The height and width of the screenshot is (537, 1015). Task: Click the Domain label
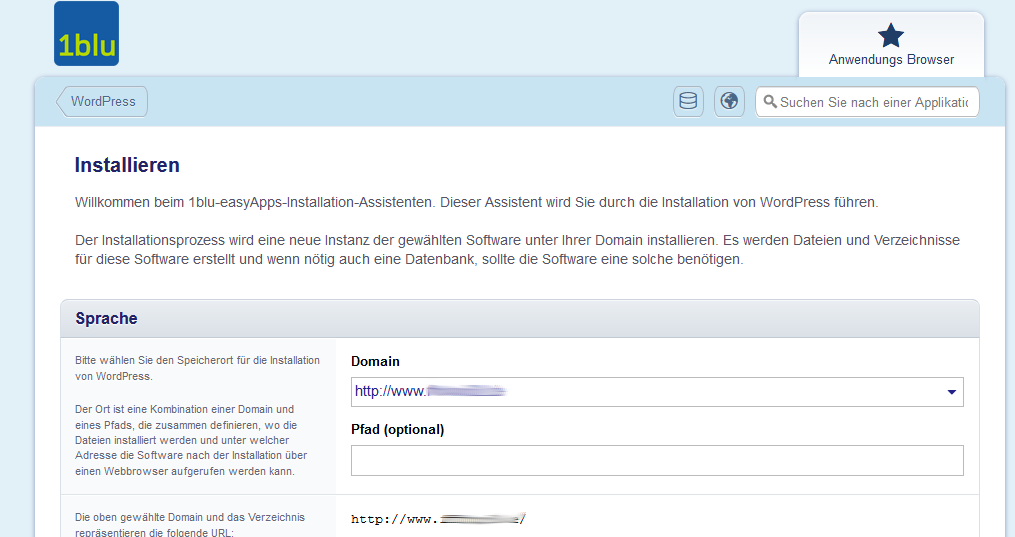pos(375,362)
